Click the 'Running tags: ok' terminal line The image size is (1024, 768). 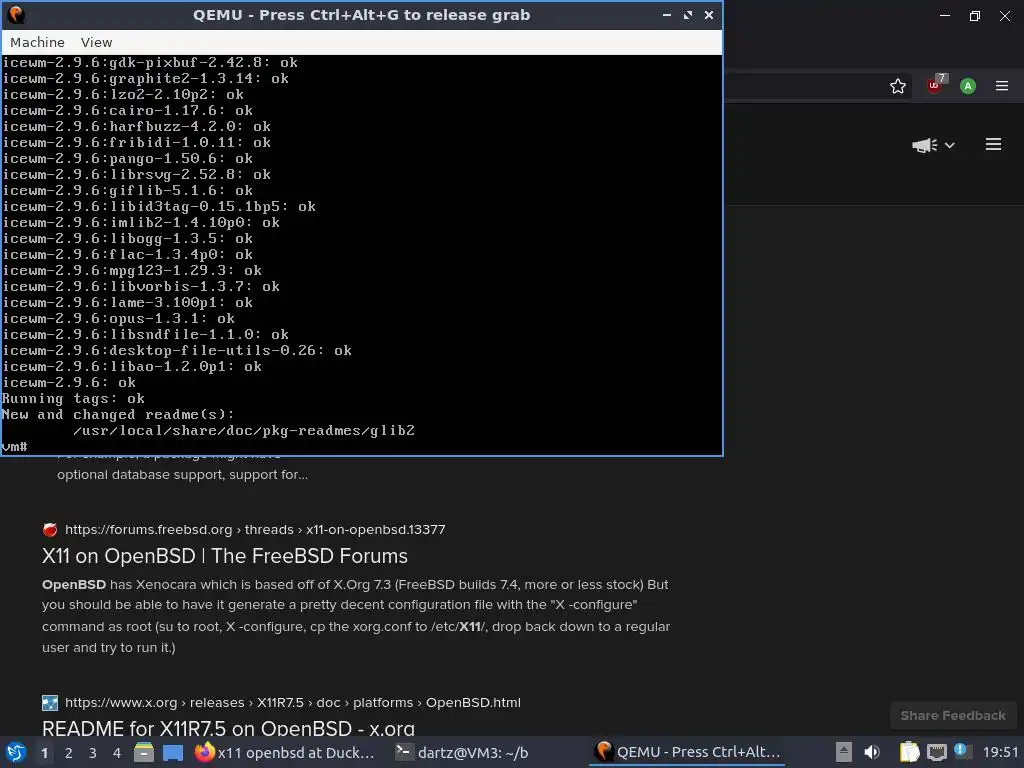pyautogui.click(x=73, y=398)
